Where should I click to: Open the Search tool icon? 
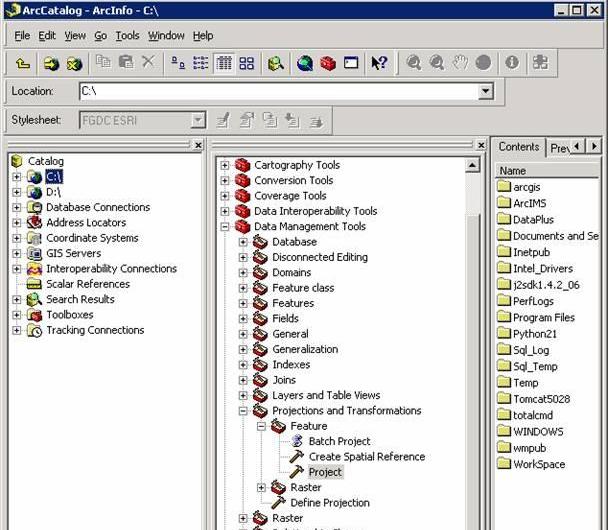tap(276, 63)
